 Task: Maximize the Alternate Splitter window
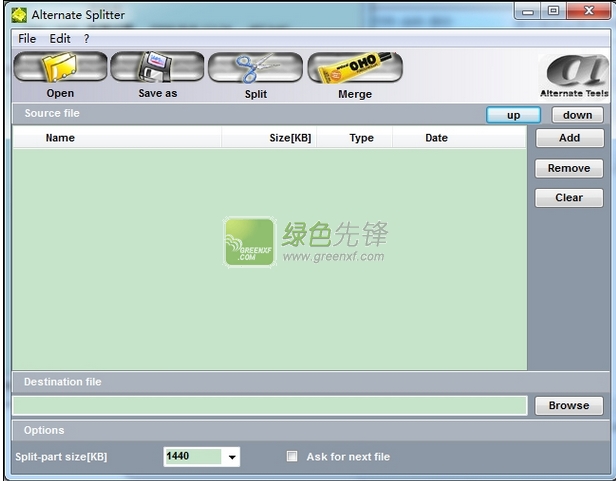[553, 11]
